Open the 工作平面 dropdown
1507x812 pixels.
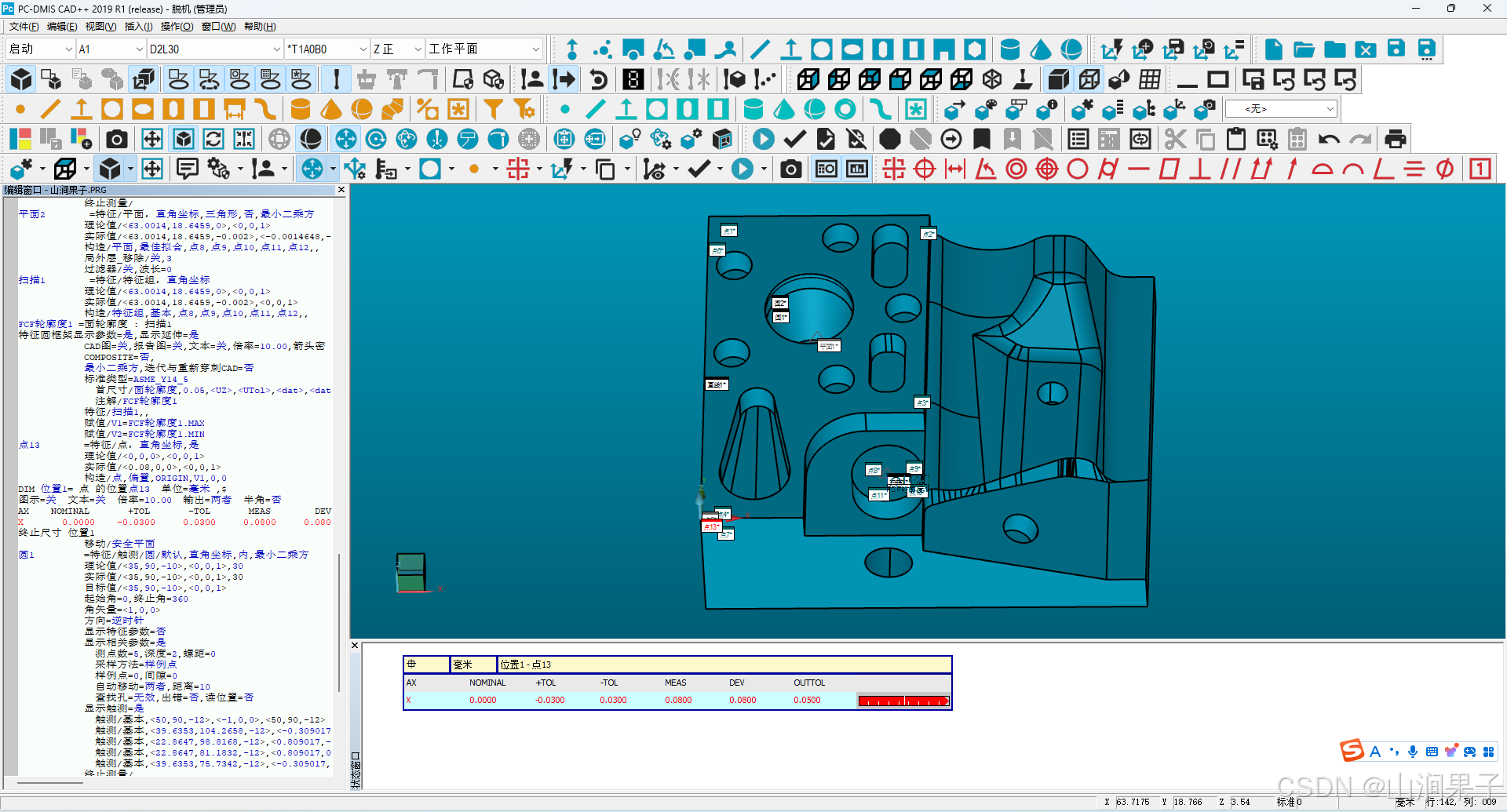[535, 49]
